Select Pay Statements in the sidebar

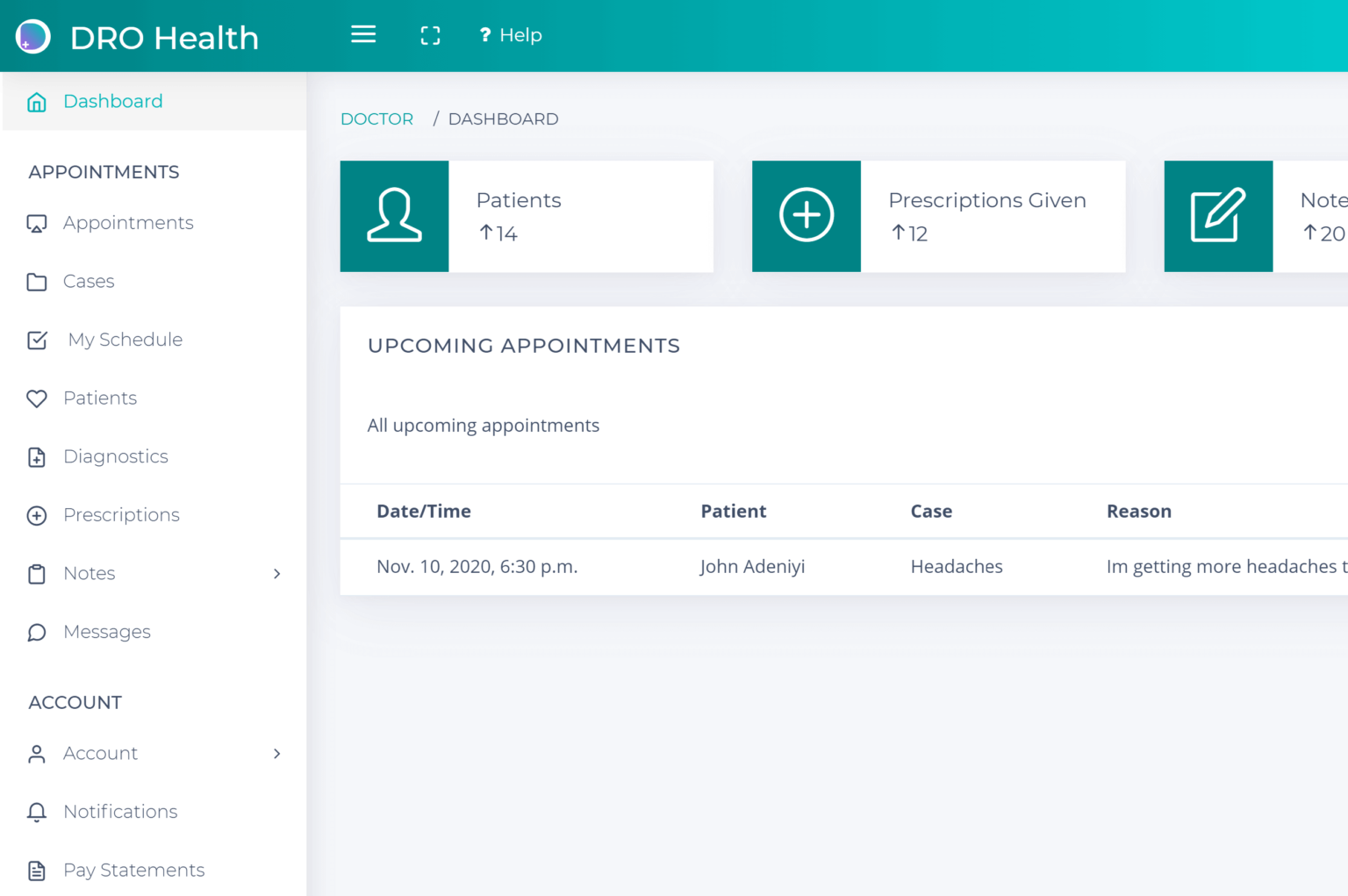click(133, 870)
